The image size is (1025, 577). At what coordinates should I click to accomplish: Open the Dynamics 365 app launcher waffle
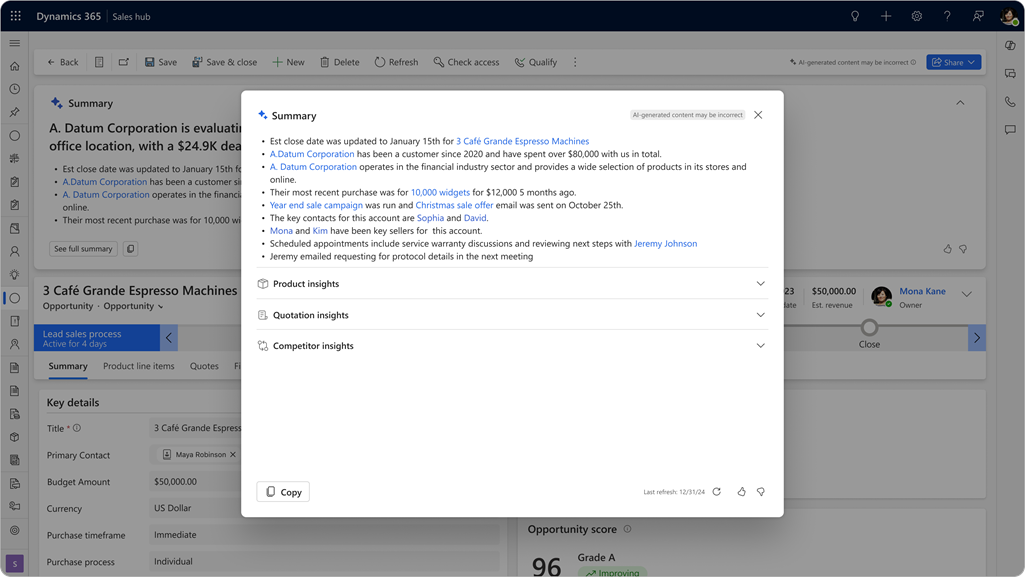[14, 15]
